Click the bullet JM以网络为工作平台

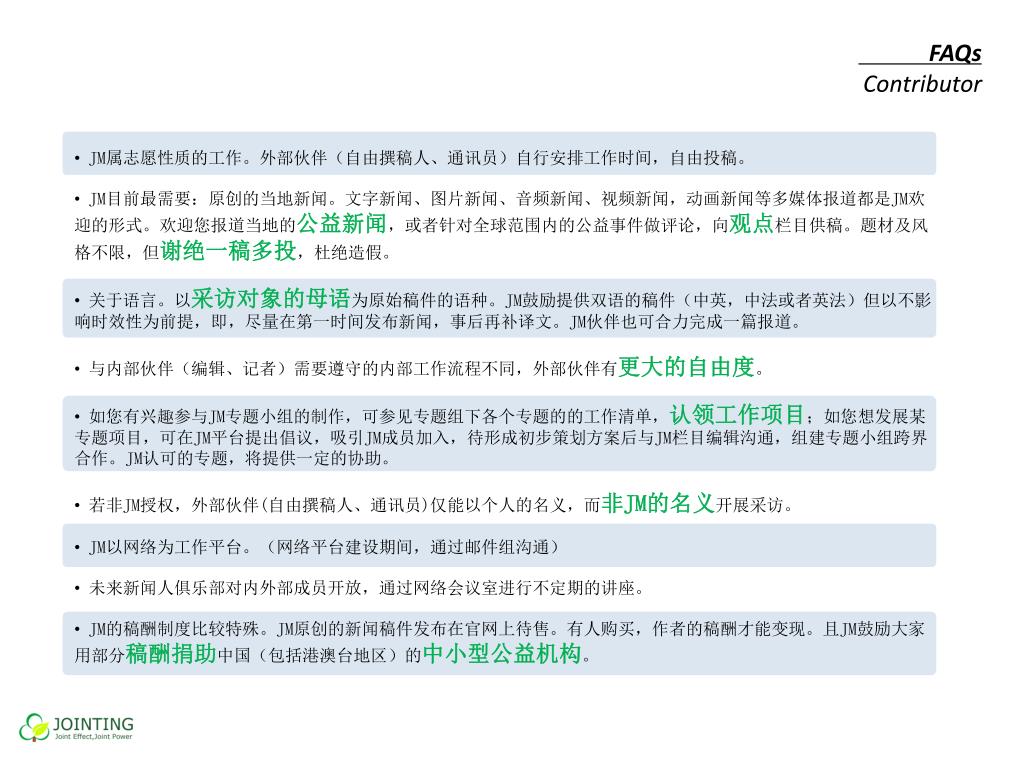(317, 547)
